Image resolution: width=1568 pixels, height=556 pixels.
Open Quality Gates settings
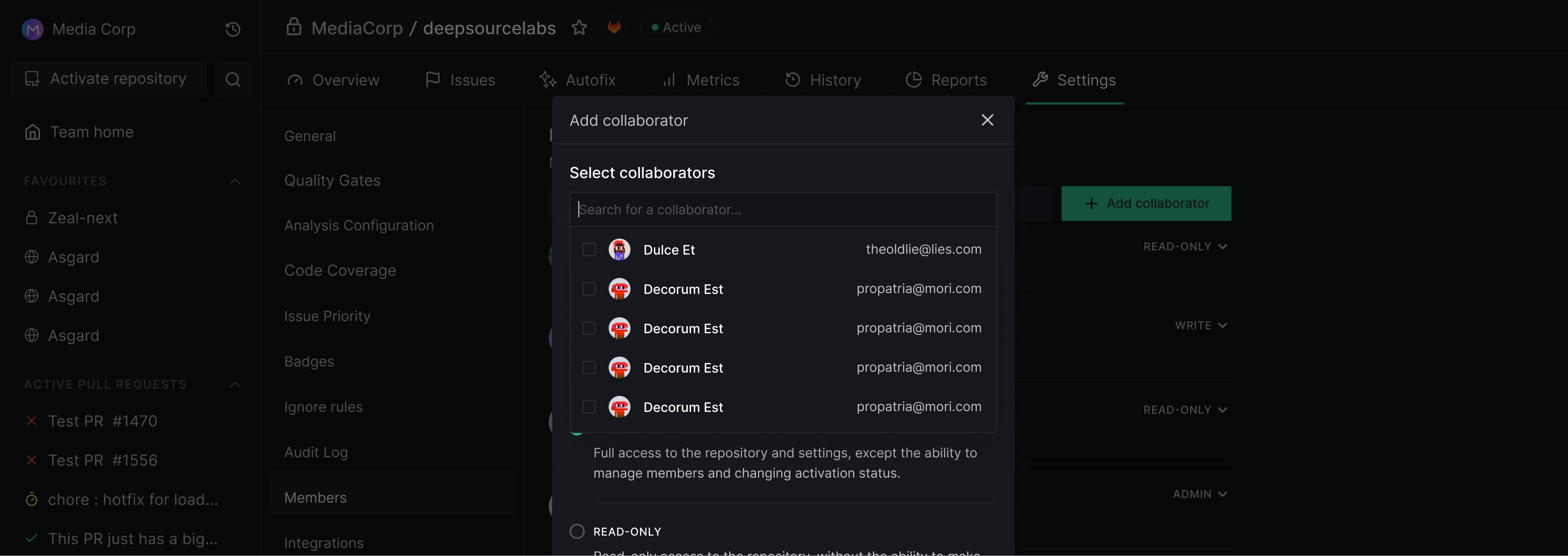(x=332, y=180)
